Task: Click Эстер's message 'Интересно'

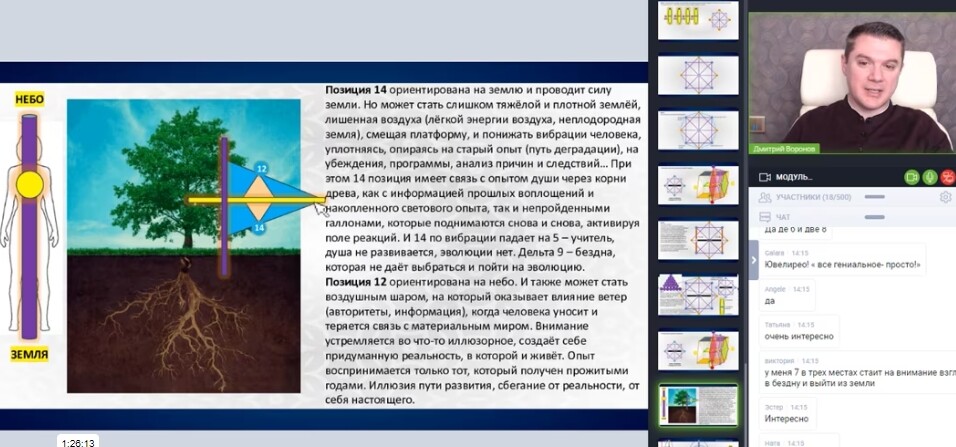Action: [x=786, y=419]
